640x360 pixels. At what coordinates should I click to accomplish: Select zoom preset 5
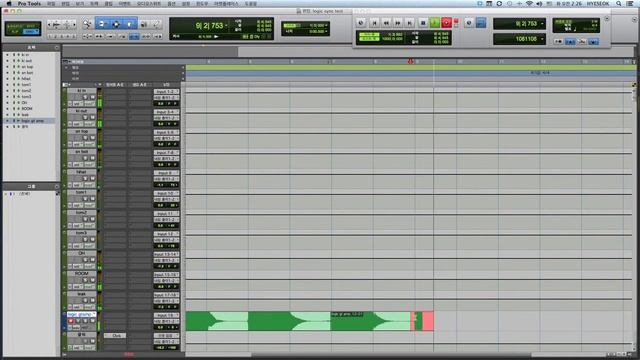pyautogui.click(x=73, y=36)
